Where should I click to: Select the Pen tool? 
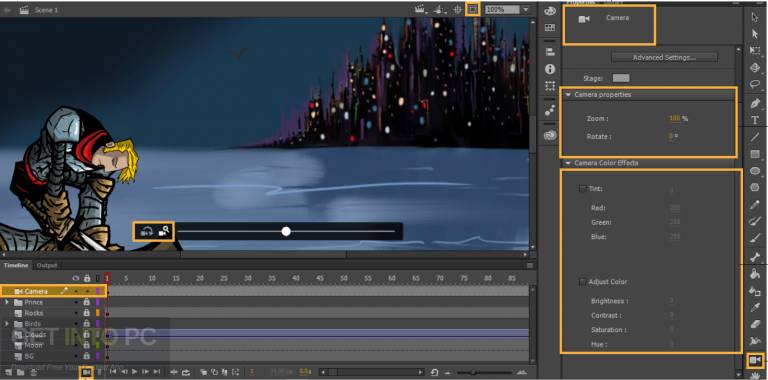(x=755, y=103)
